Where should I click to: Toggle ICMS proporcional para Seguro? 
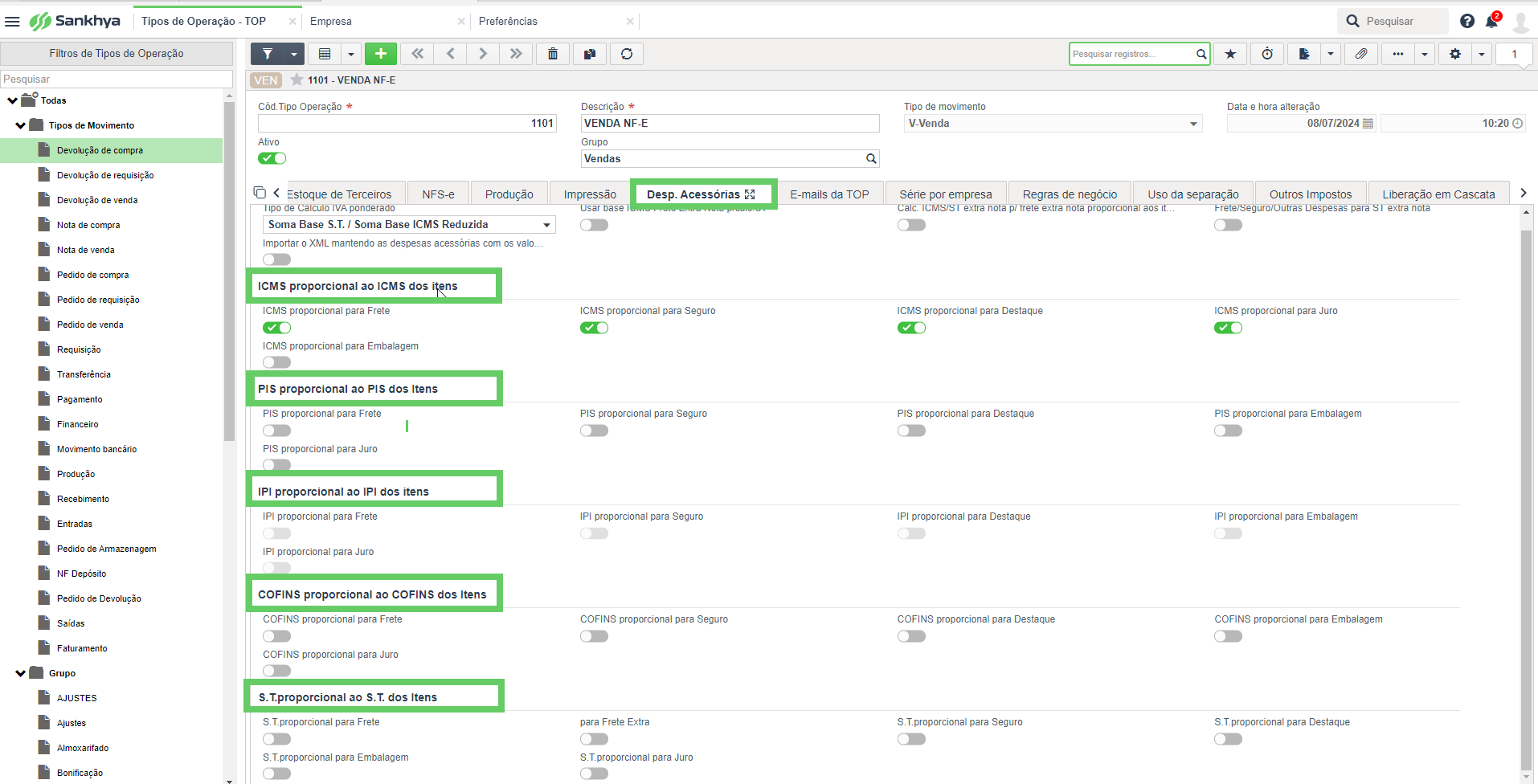(x=595, y=328)
